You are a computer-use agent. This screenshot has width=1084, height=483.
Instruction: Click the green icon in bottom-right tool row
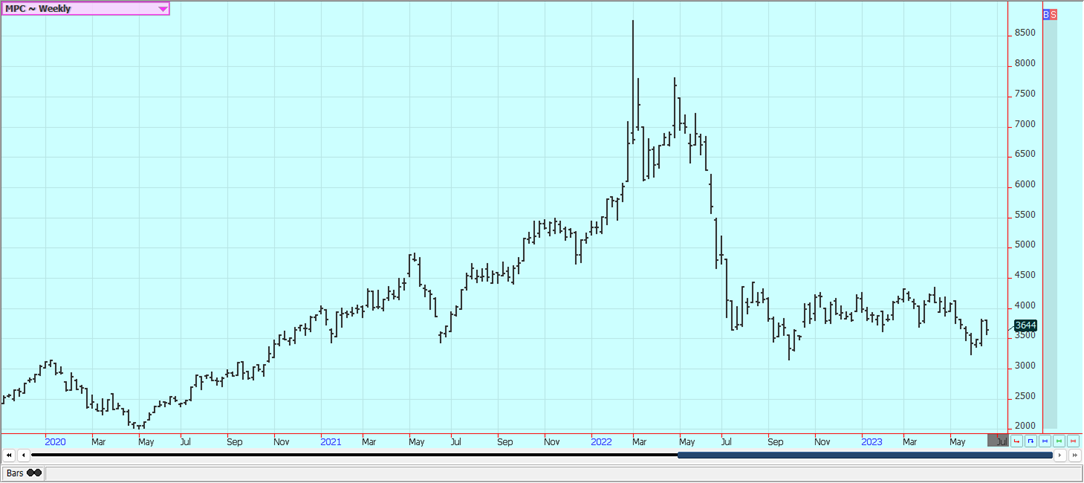pos(1059,441)
